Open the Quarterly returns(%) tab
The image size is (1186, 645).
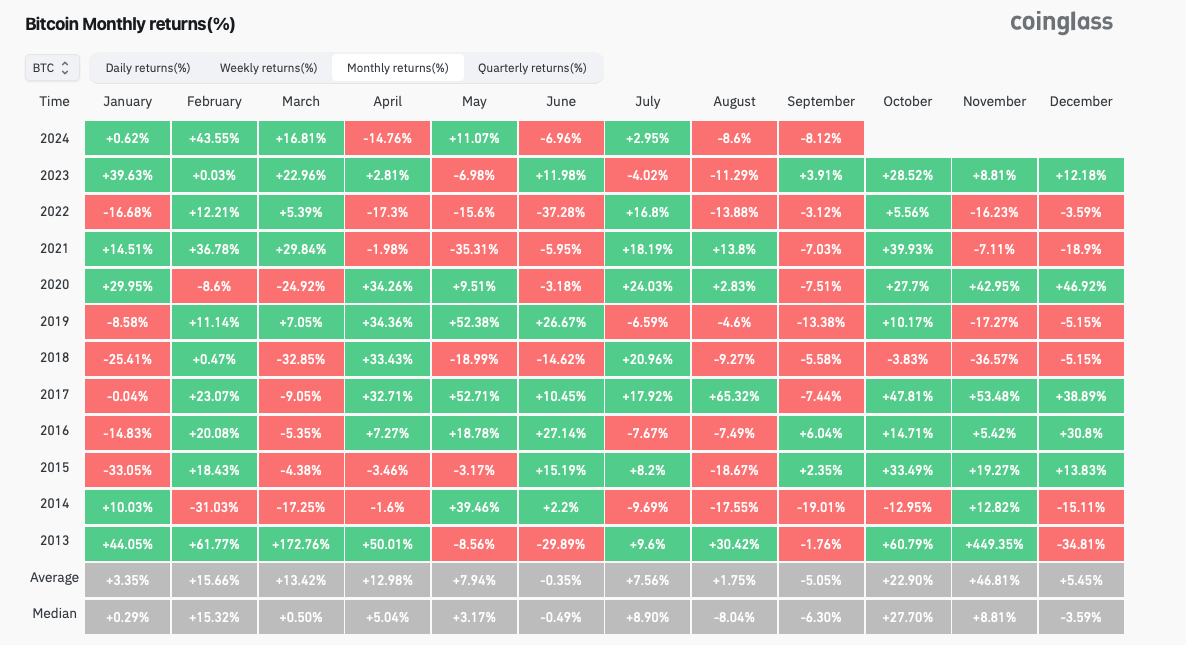click(532, 68)
